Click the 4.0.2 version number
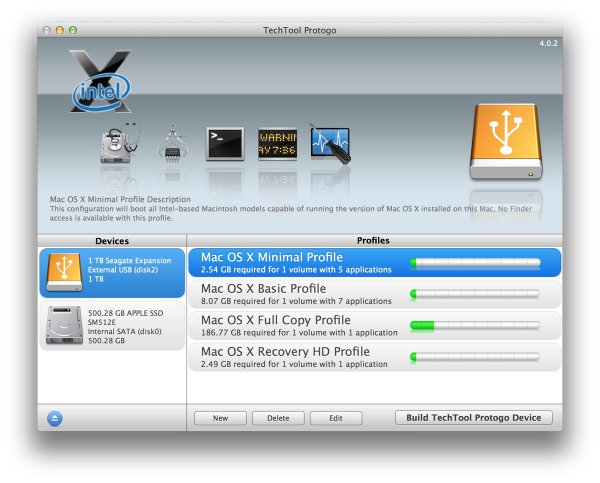The height and width of the screenshot is (483, 600). pyautogui.click(x=548, y=43)
